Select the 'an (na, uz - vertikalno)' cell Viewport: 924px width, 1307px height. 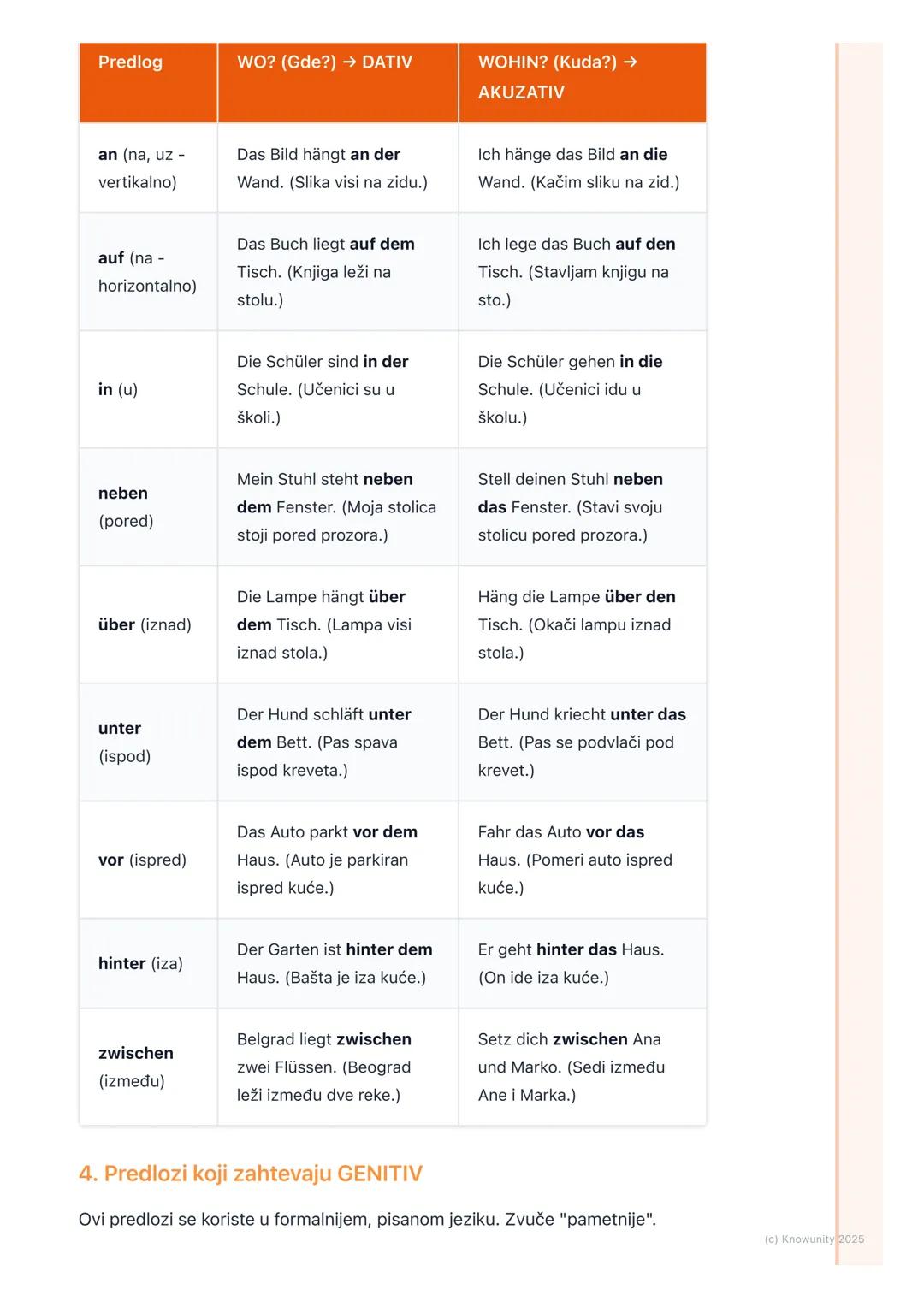(x=142, y=169)
